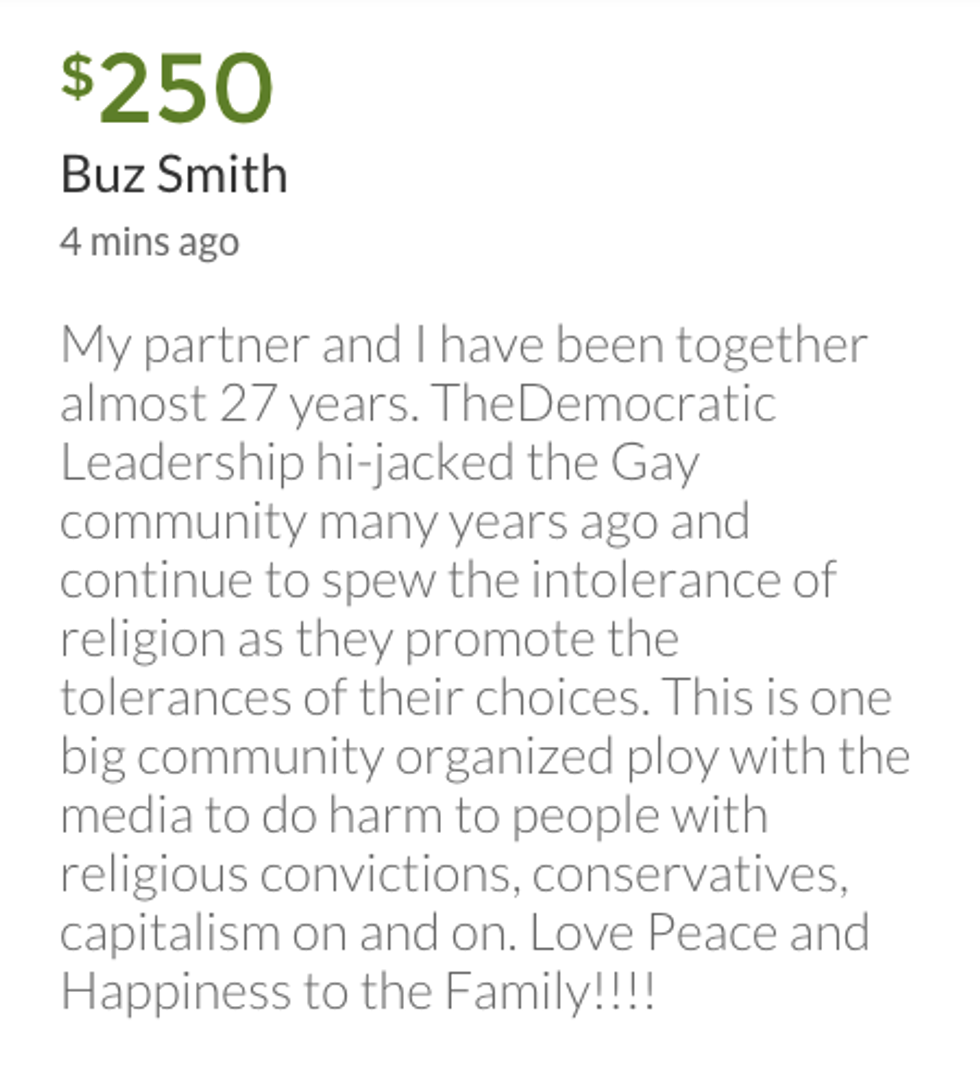This screenshot has height=1074, width=980.
Task: Click the word "media" in the comment
Action: pyautogui.click(x=123, y=816)
